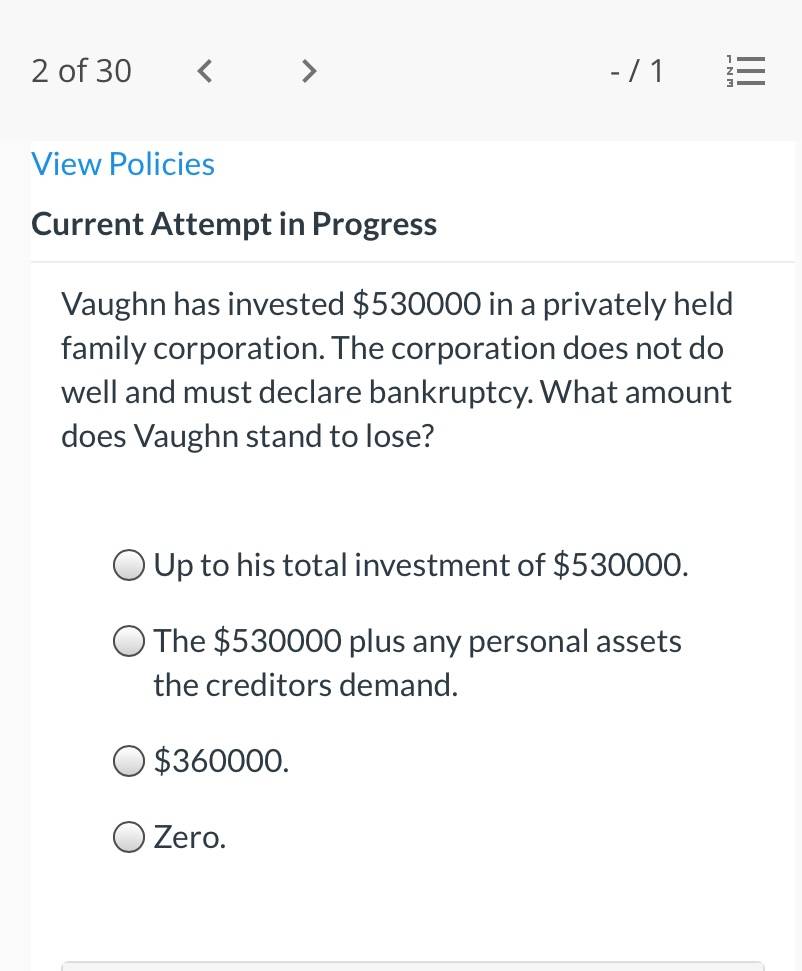Click 'does Vaughn stand to lose?' question line
Viewport: 802px width, 971px height.
(x=248, y=436)
